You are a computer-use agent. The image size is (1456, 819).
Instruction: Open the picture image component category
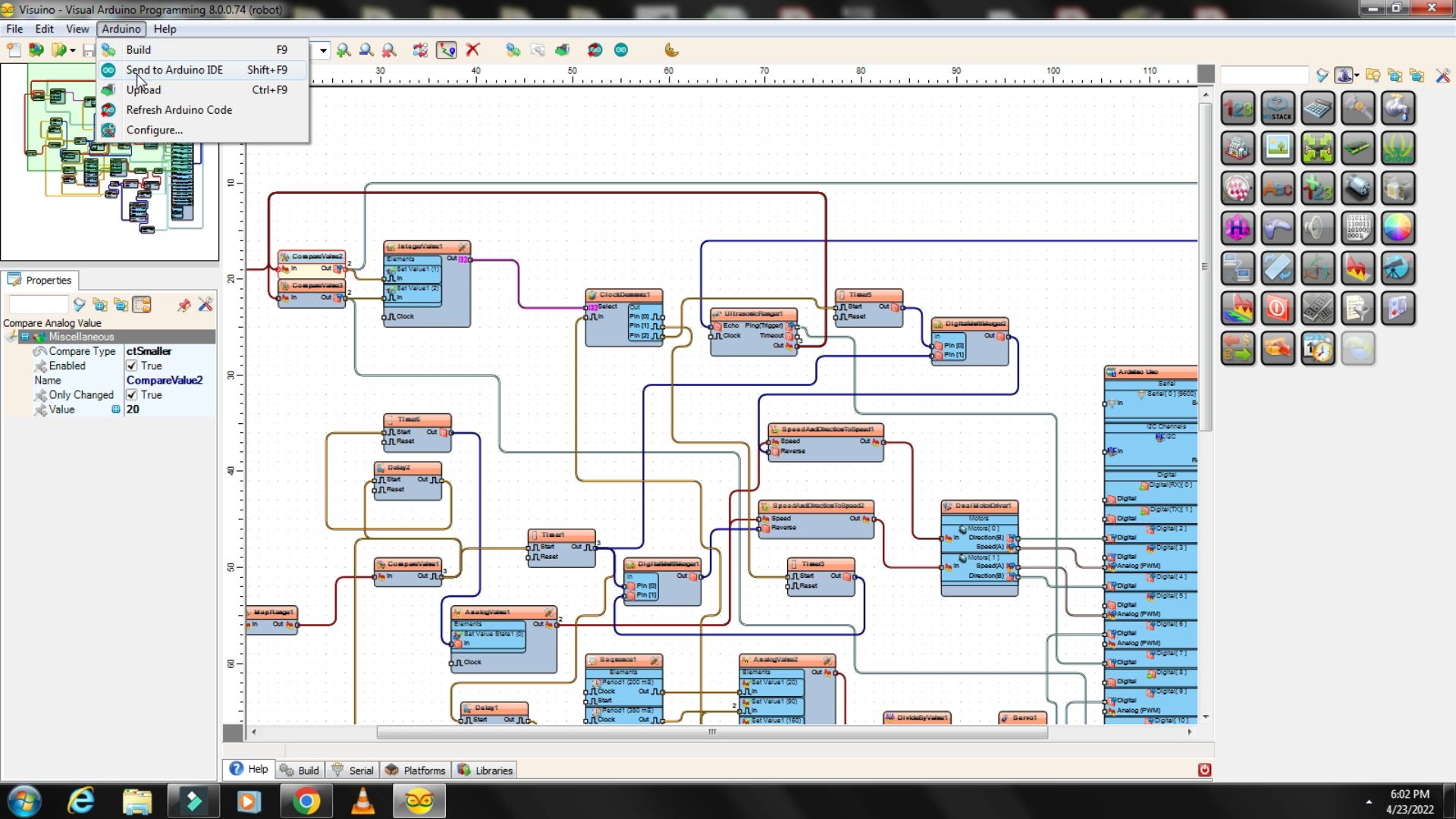pos(1278,148)
